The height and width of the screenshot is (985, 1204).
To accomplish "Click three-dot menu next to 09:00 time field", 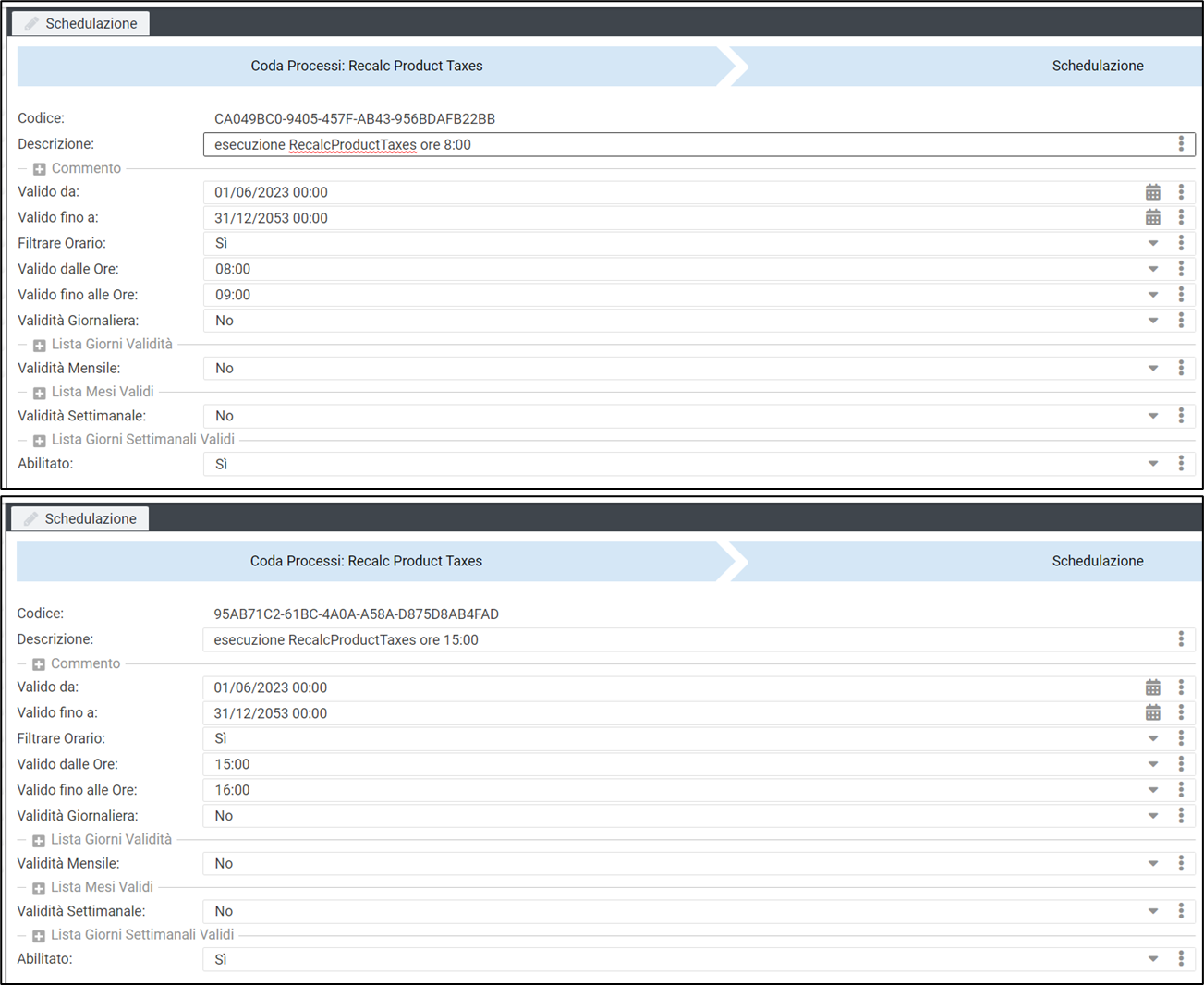I will (1180, 295).
